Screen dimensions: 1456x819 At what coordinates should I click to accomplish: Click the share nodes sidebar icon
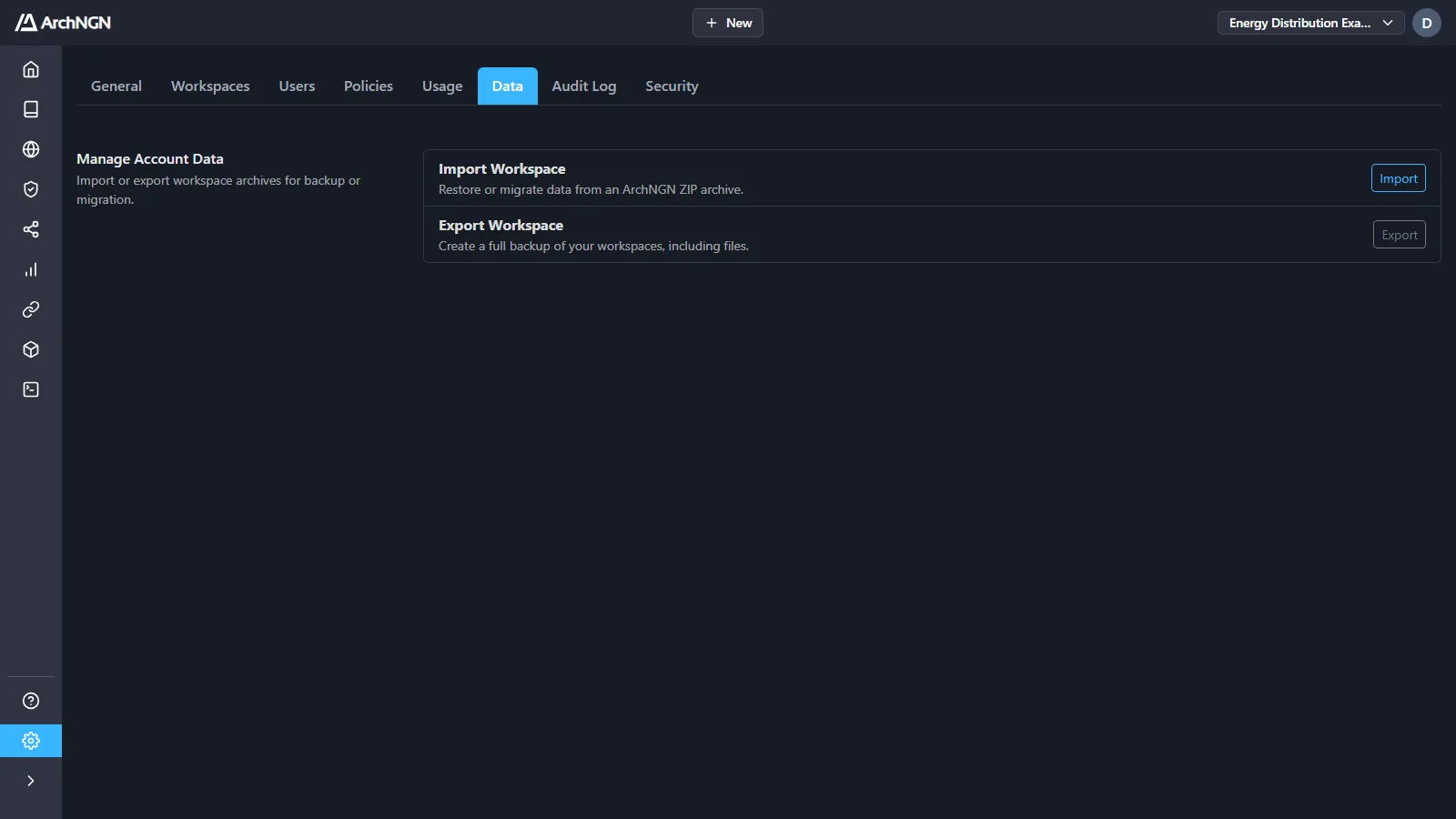coord(31,229)
